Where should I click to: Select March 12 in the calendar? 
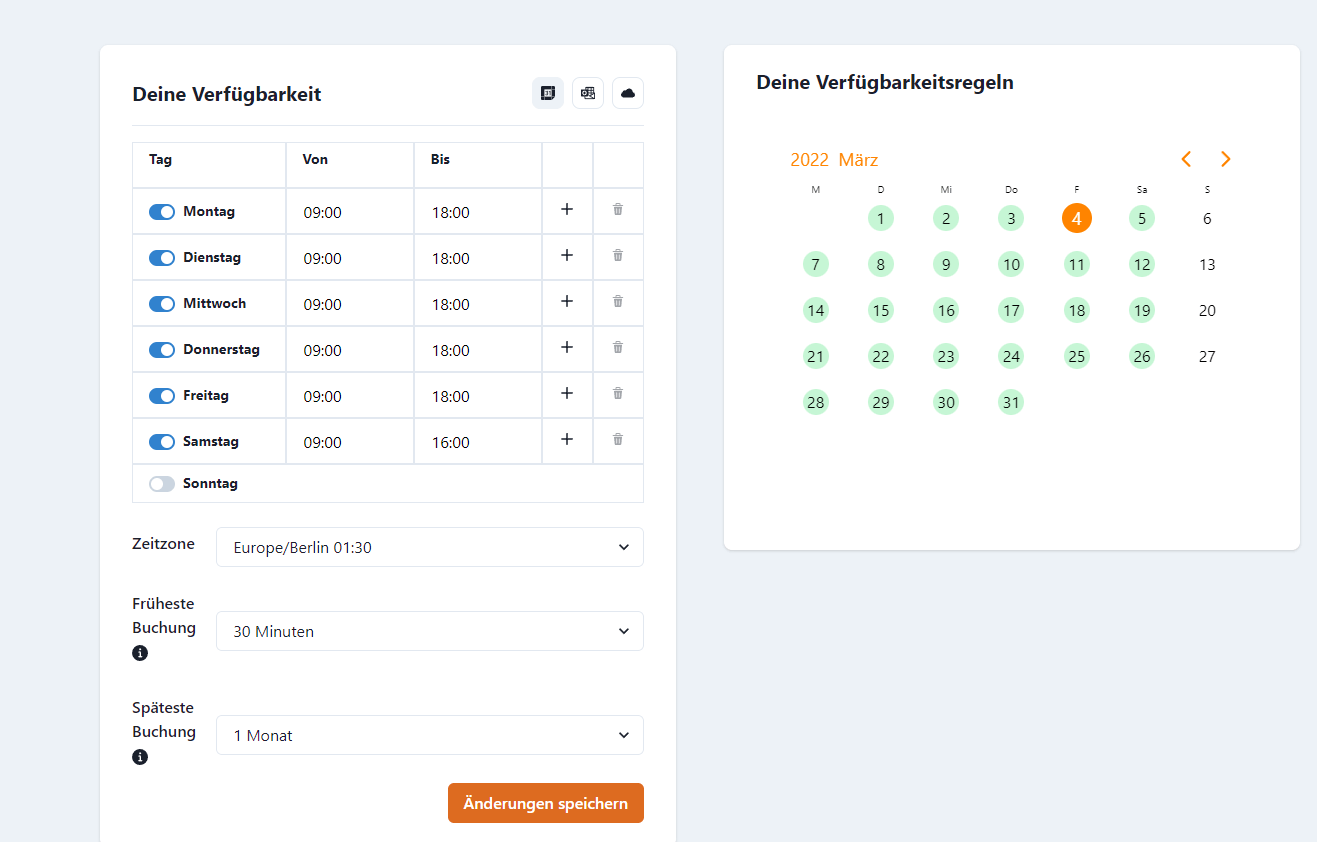(1142, 264)
